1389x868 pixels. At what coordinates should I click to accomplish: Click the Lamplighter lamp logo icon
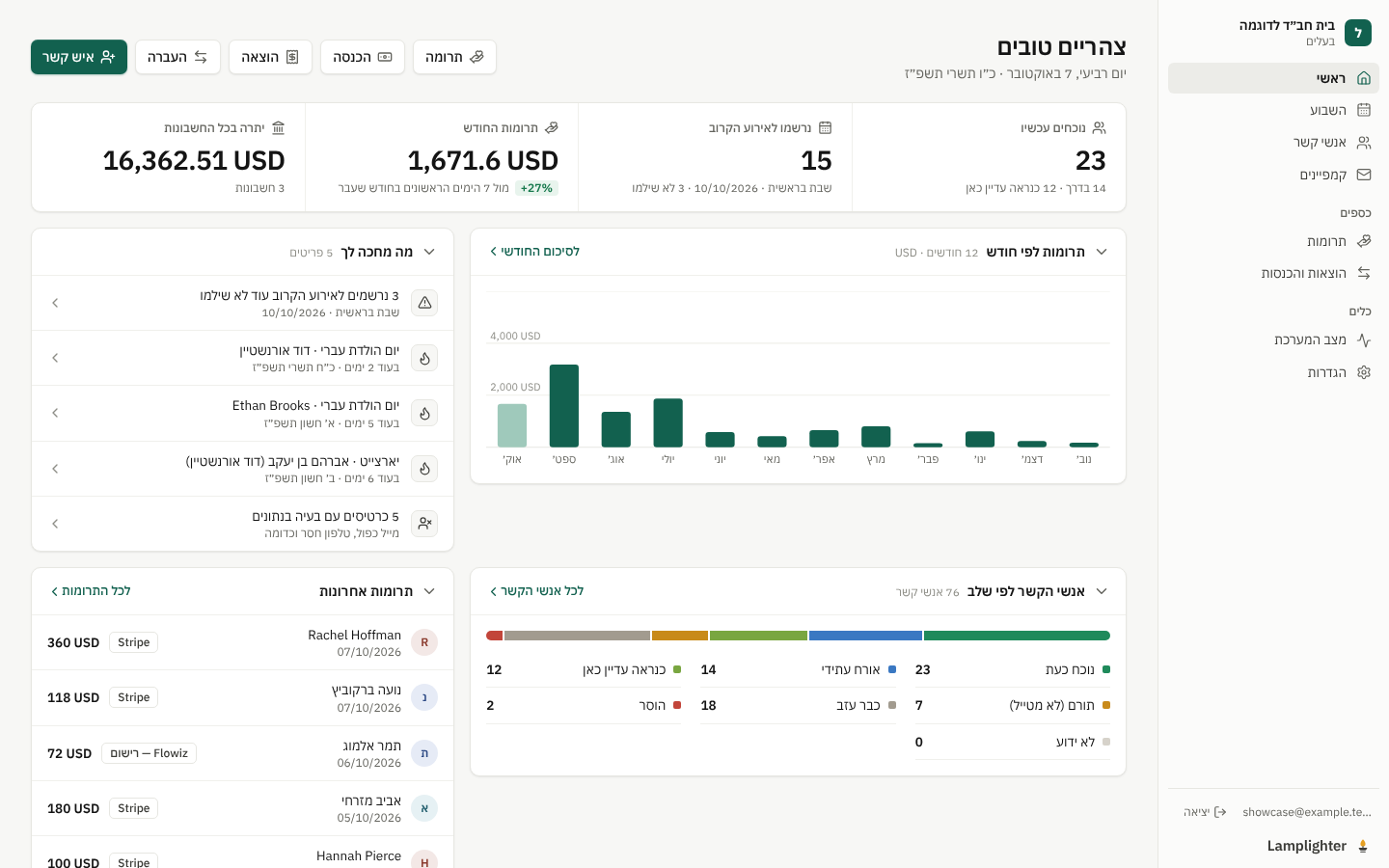pyautogui.click(x=1363, y=846)
